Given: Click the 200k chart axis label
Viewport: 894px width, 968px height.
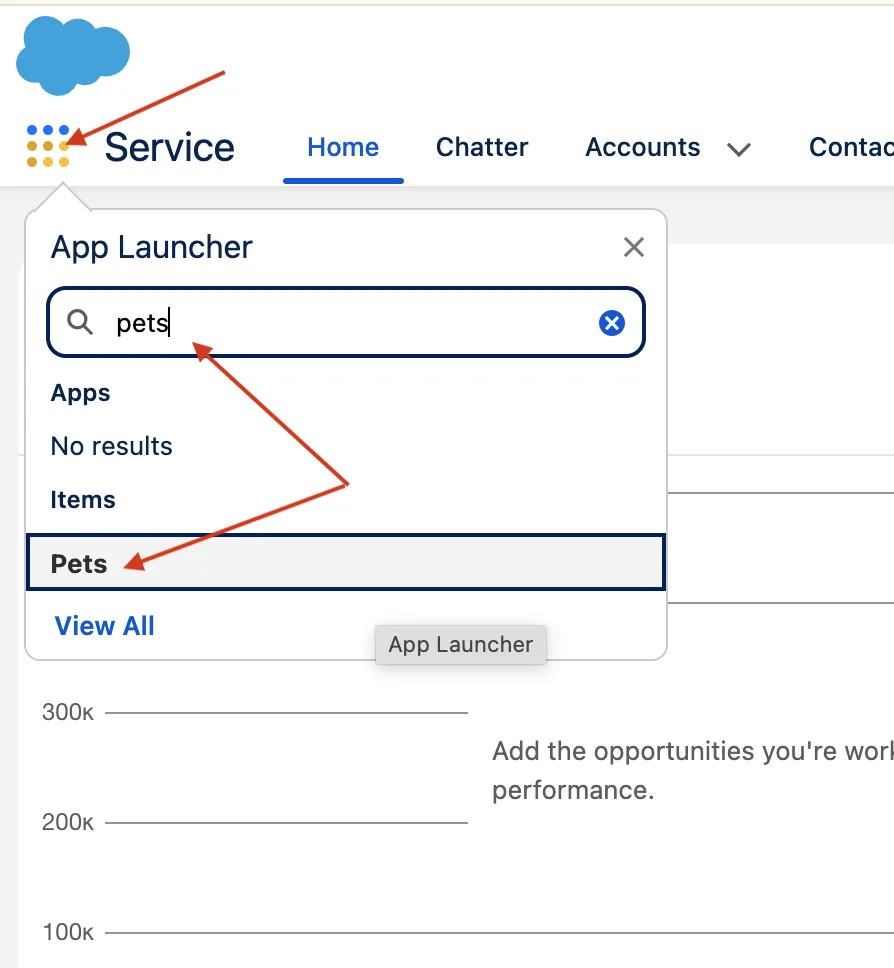Looking at the screenshot, I should pos(68,822).
